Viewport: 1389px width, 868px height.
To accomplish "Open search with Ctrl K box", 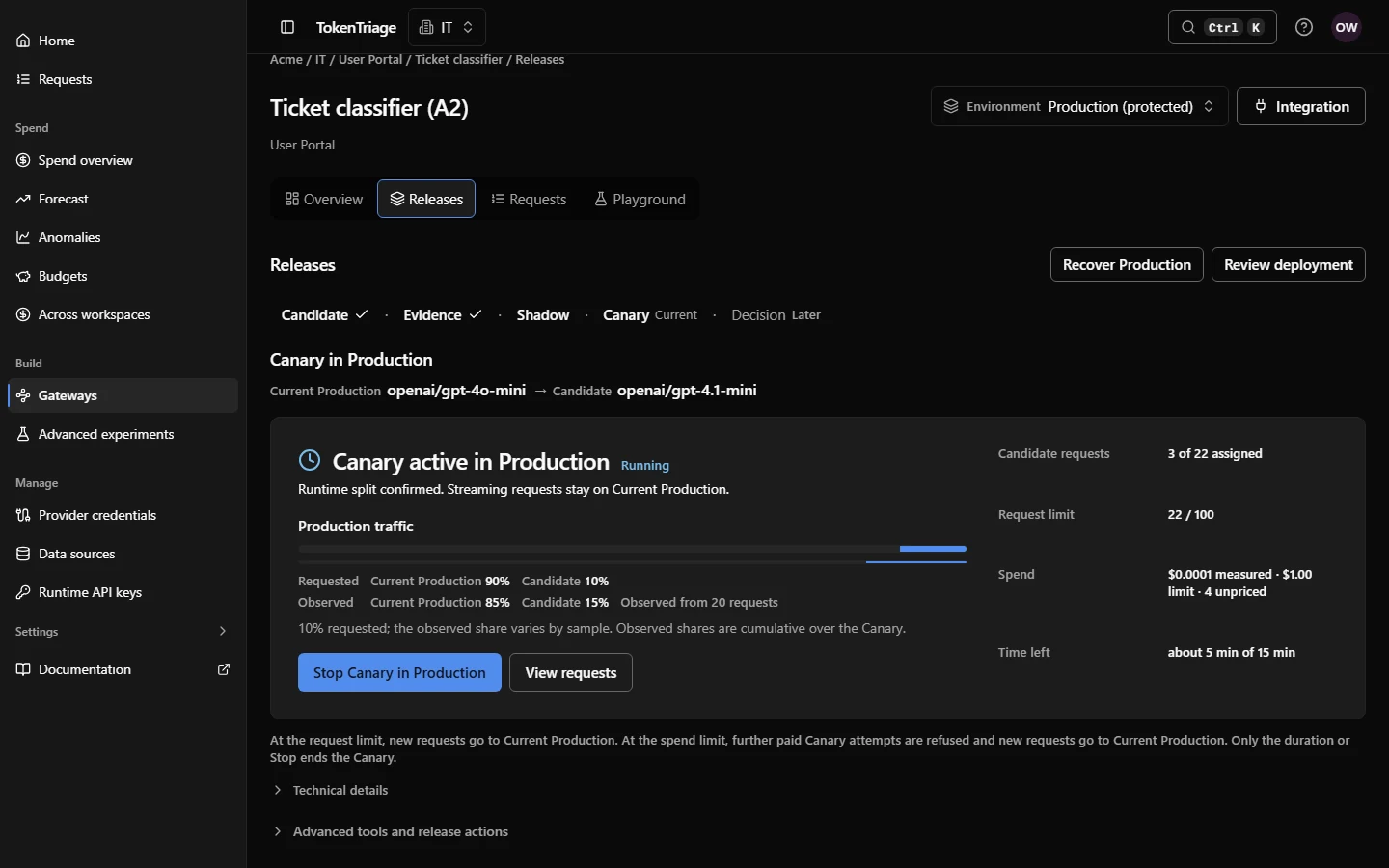I will click(x=1222, y=27).
